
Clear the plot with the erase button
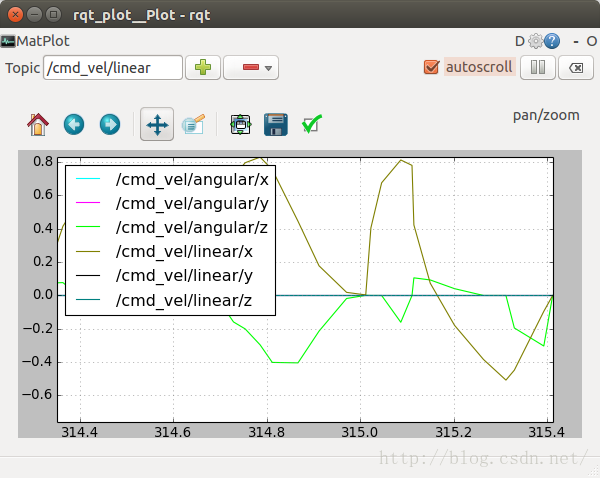[576, 67]
